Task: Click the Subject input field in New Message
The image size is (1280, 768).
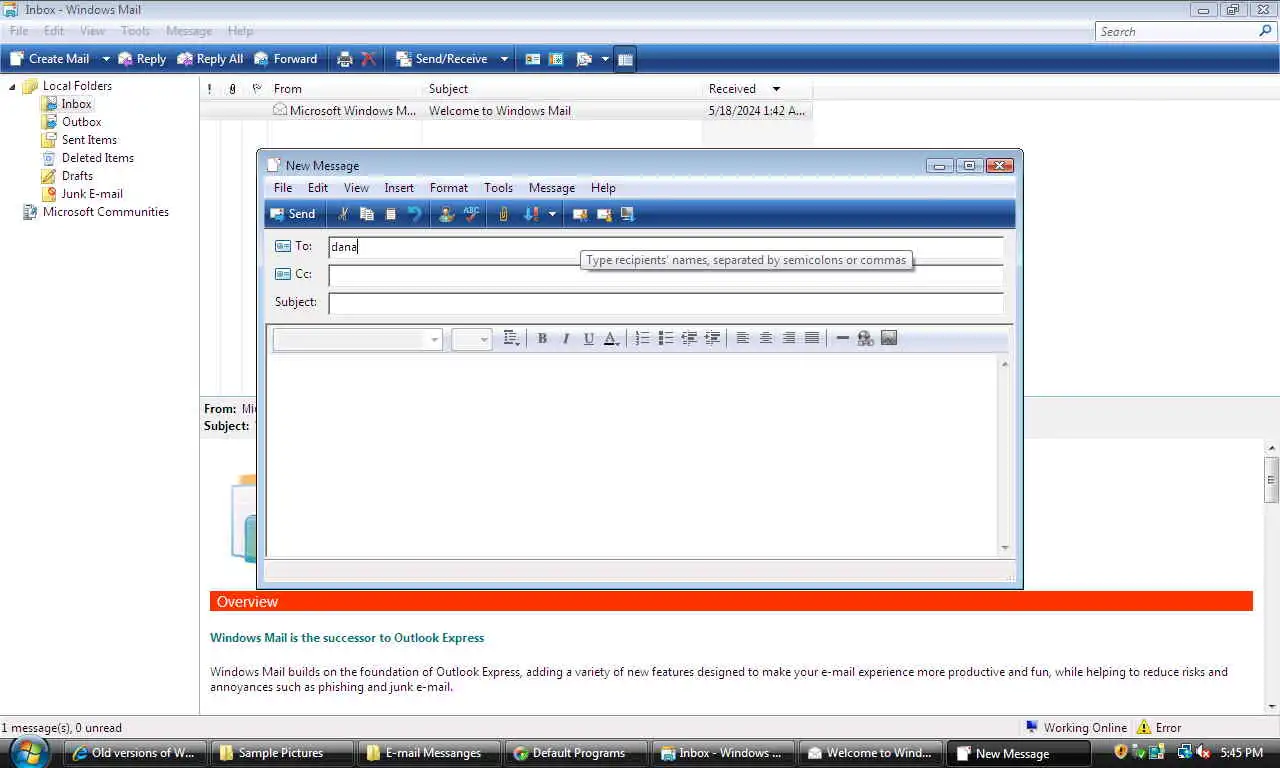Action: coord(666,303)
